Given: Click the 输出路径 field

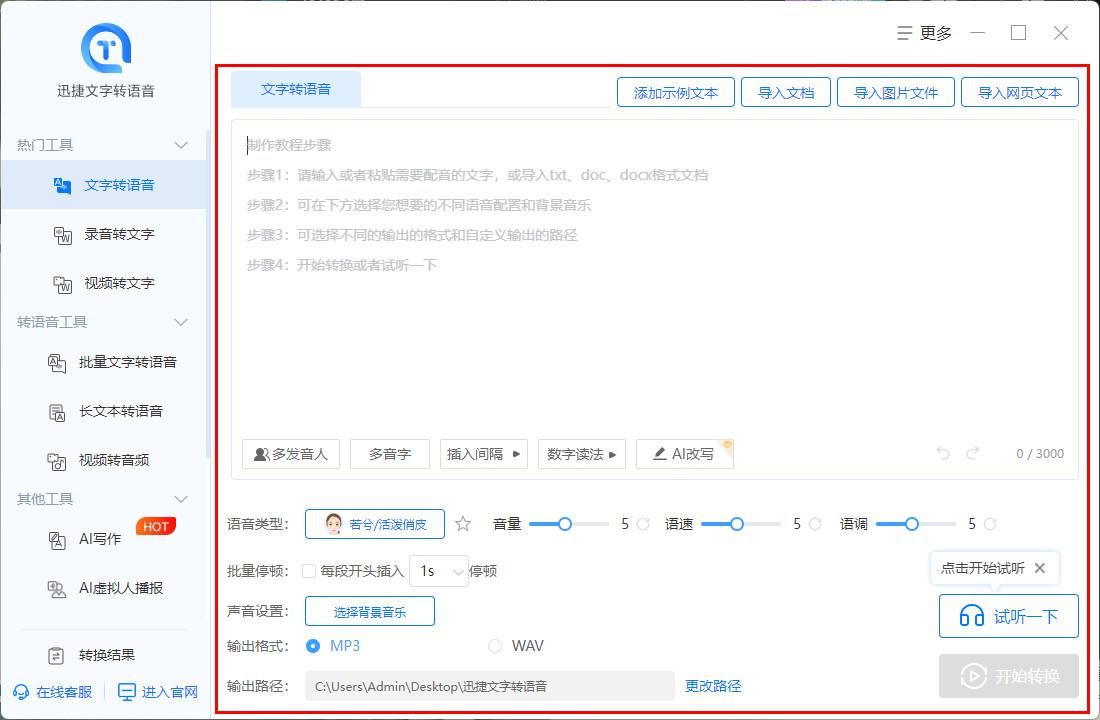Looking at the screenshot, I should click(x=490, y=686).
